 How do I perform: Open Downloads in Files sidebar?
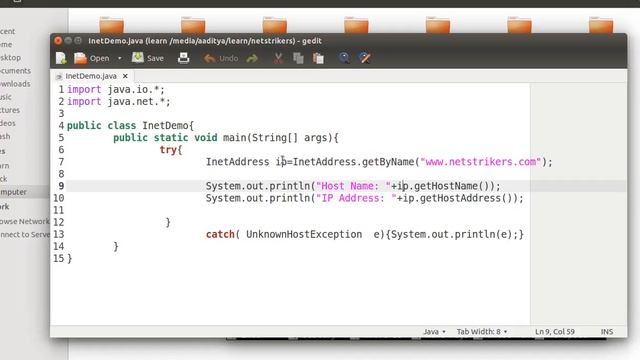(15, 84)
